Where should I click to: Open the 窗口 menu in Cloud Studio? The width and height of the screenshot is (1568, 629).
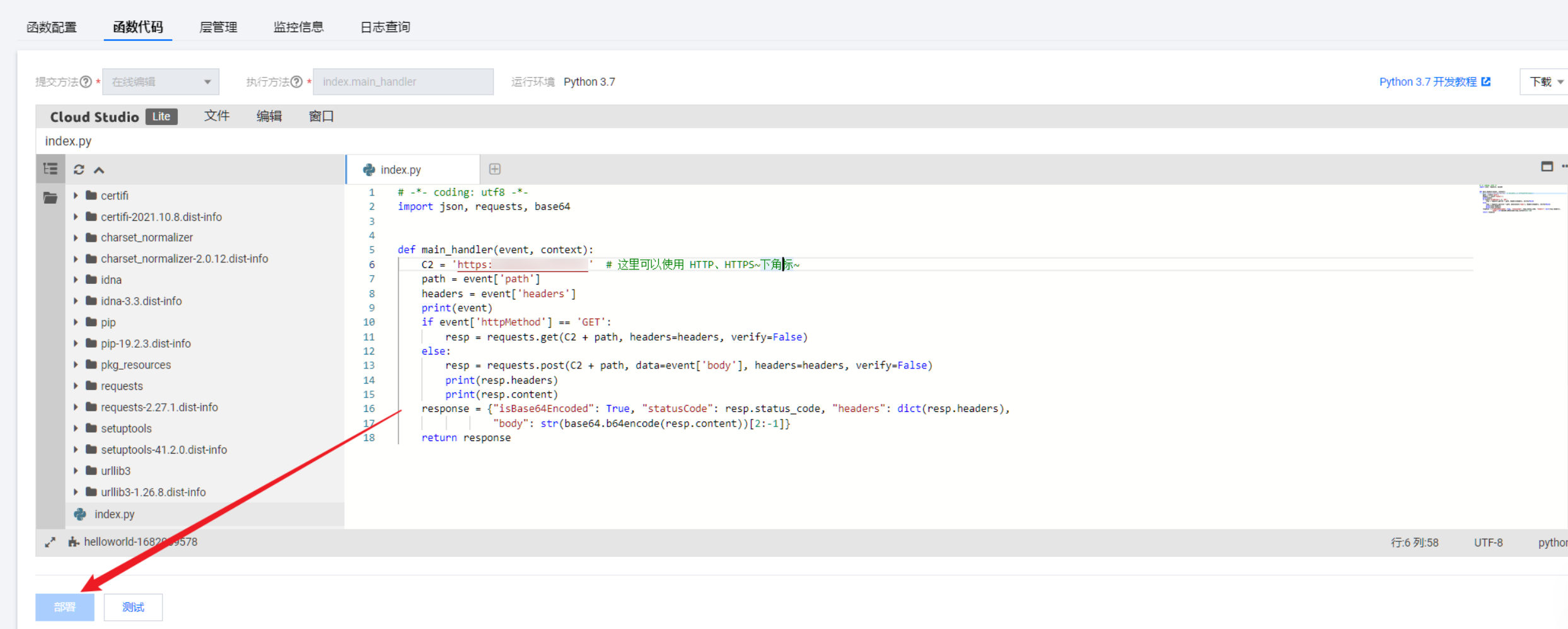322,117
